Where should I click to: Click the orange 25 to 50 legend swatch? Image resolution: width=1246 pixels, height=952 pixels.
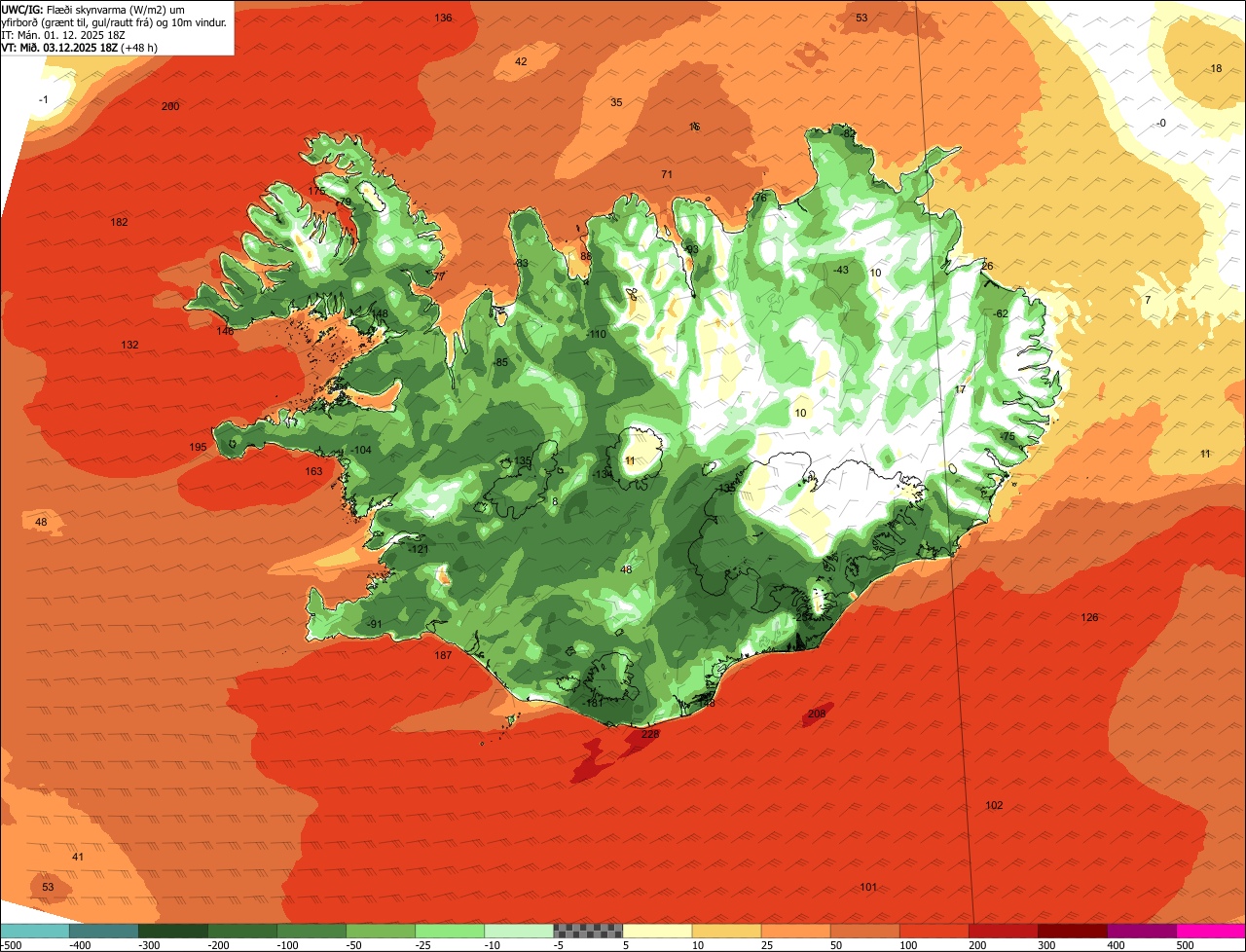pyautogui.click(x=794, y=931)
